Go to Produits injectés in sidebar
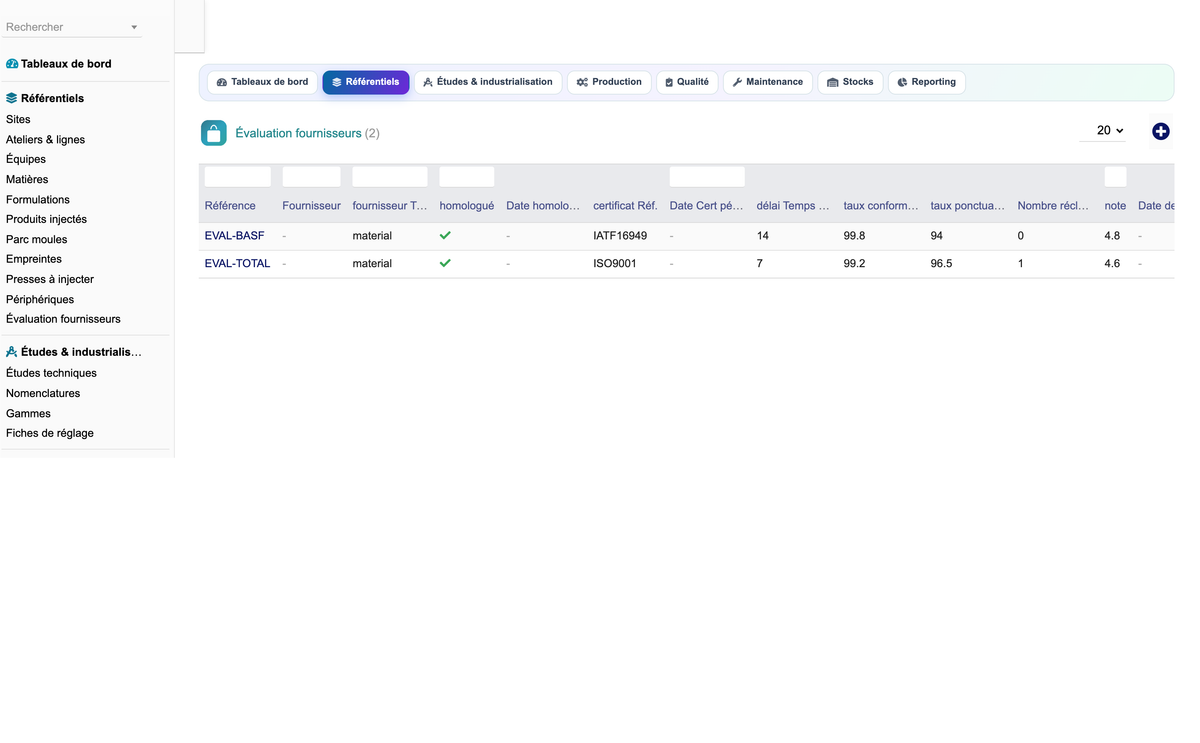Screen dimensions: 1200x743 [46, 219]
